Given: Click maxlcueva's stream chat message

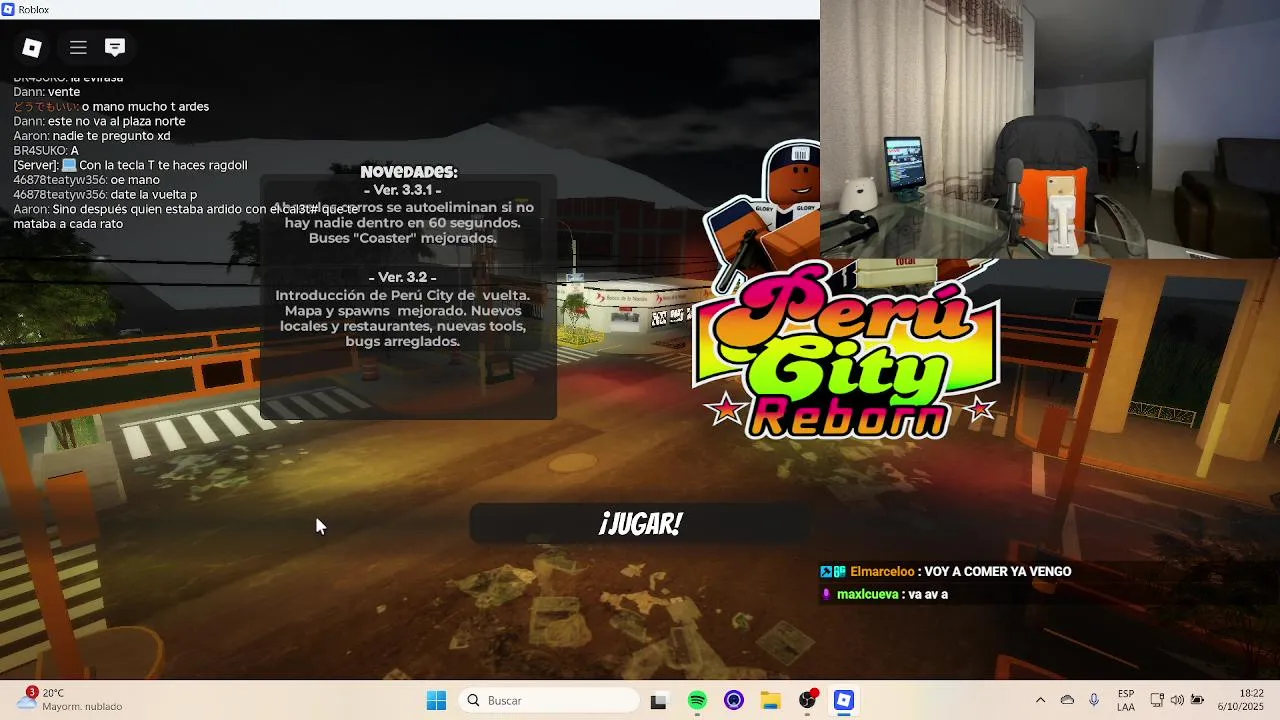Looking at the screenshot, I should [x=884, y=594].
